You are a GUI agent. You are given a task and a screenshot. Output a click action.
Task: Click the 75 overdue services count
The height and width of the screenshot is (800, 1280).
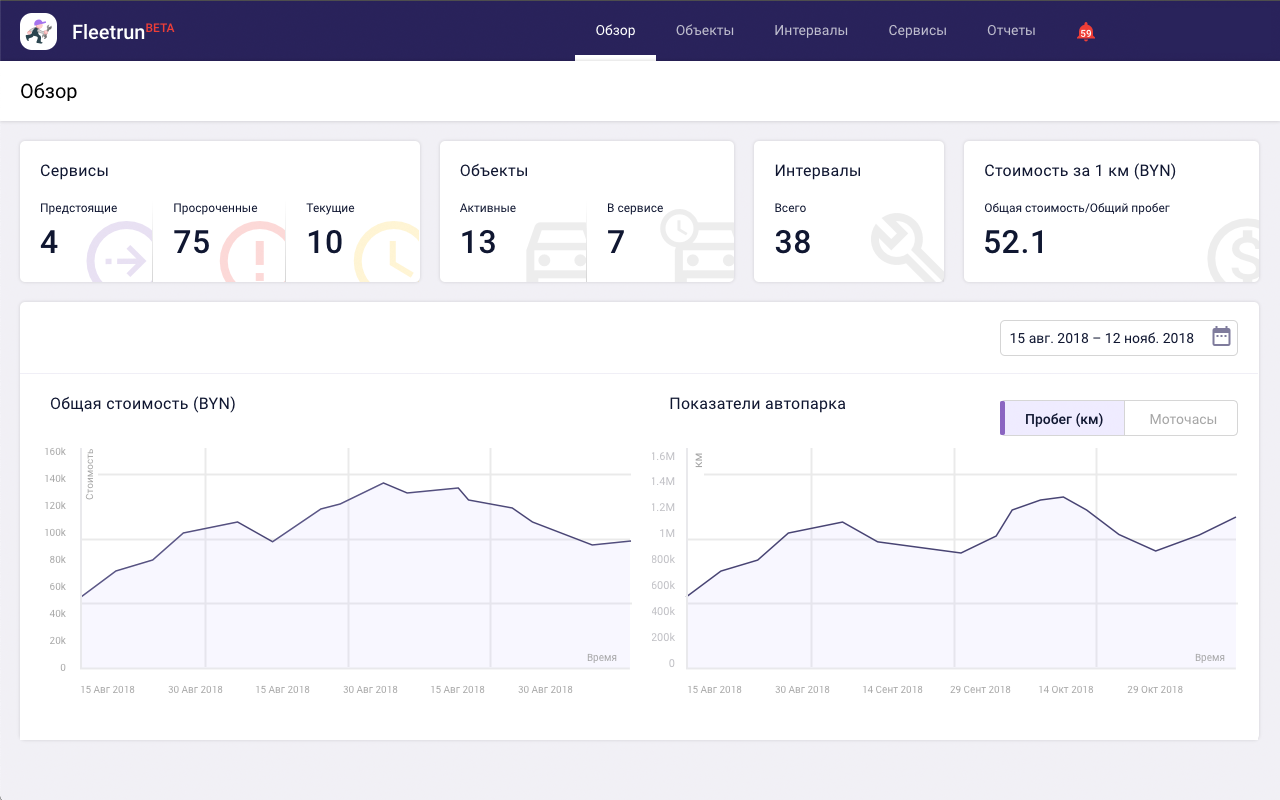(x=192, y=242)
